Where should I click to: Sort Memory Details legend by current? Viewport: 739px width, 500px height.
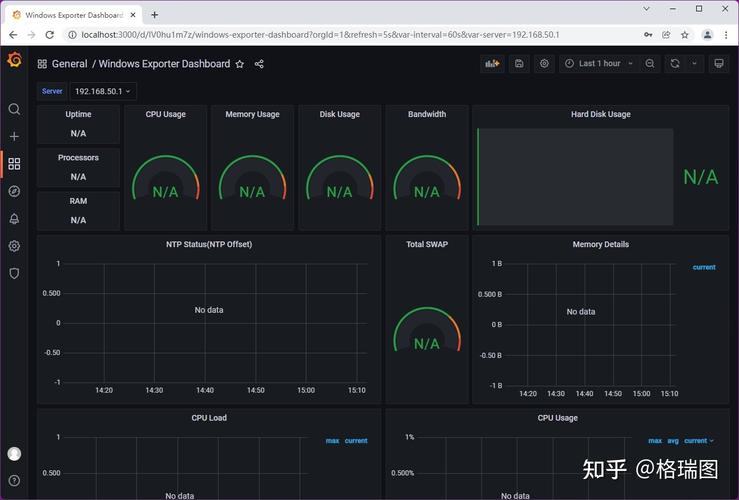[x=704, y=267]
